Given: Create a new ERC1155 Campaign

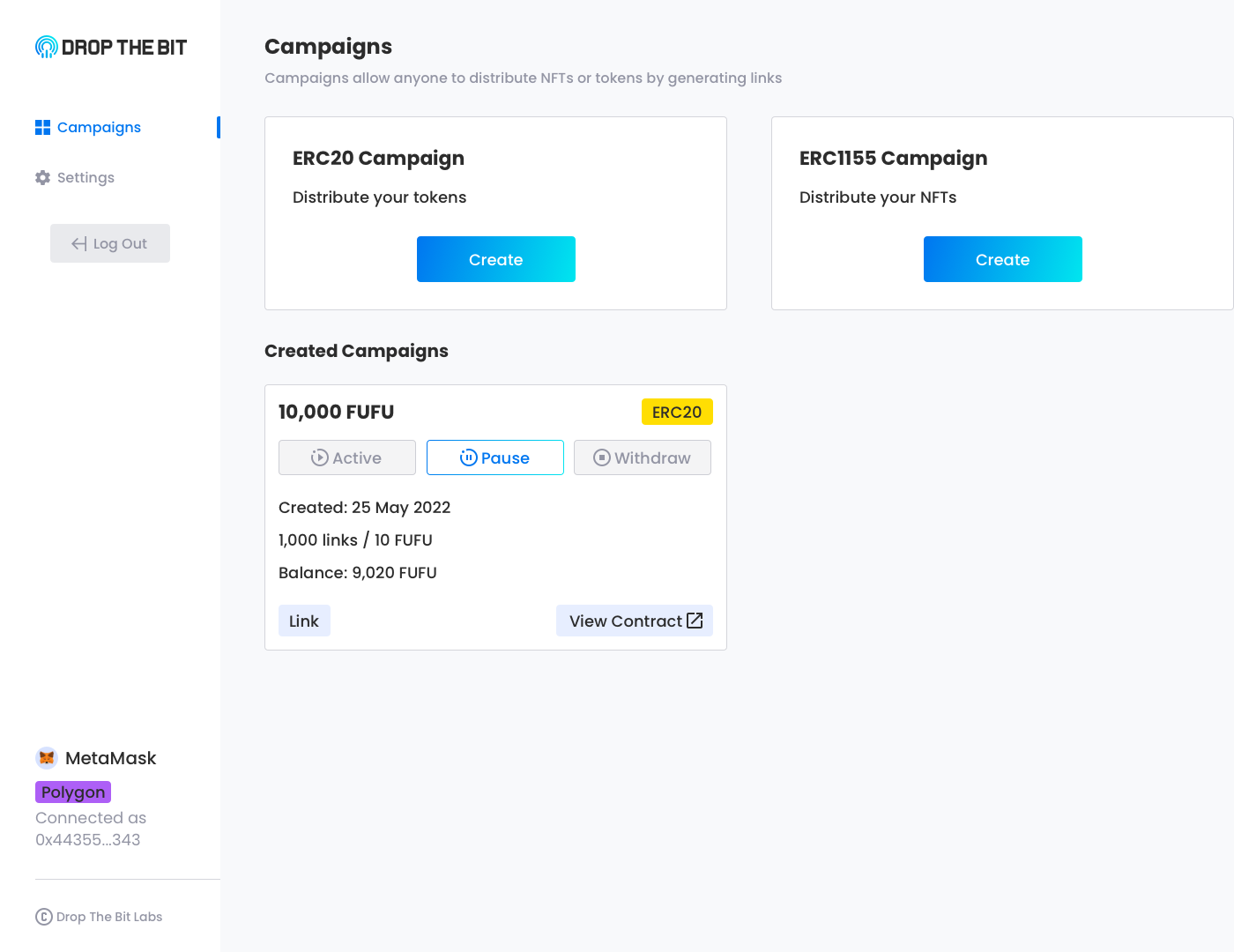Looking at the screenshot, I should 1003,259.
